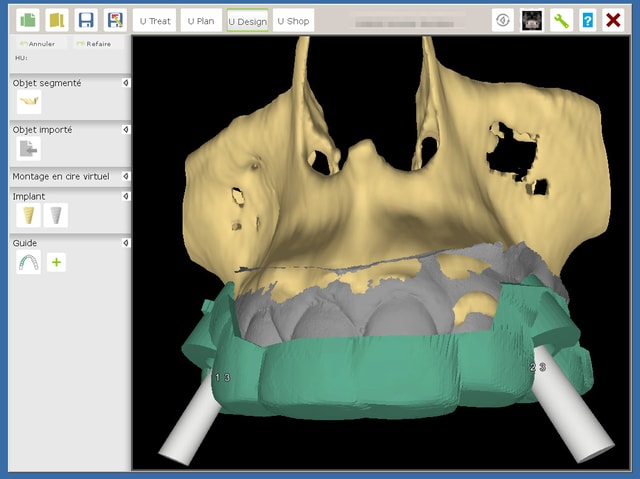Collapse the Objet segmenté panel
640x479 pixels.
[125, 83]
